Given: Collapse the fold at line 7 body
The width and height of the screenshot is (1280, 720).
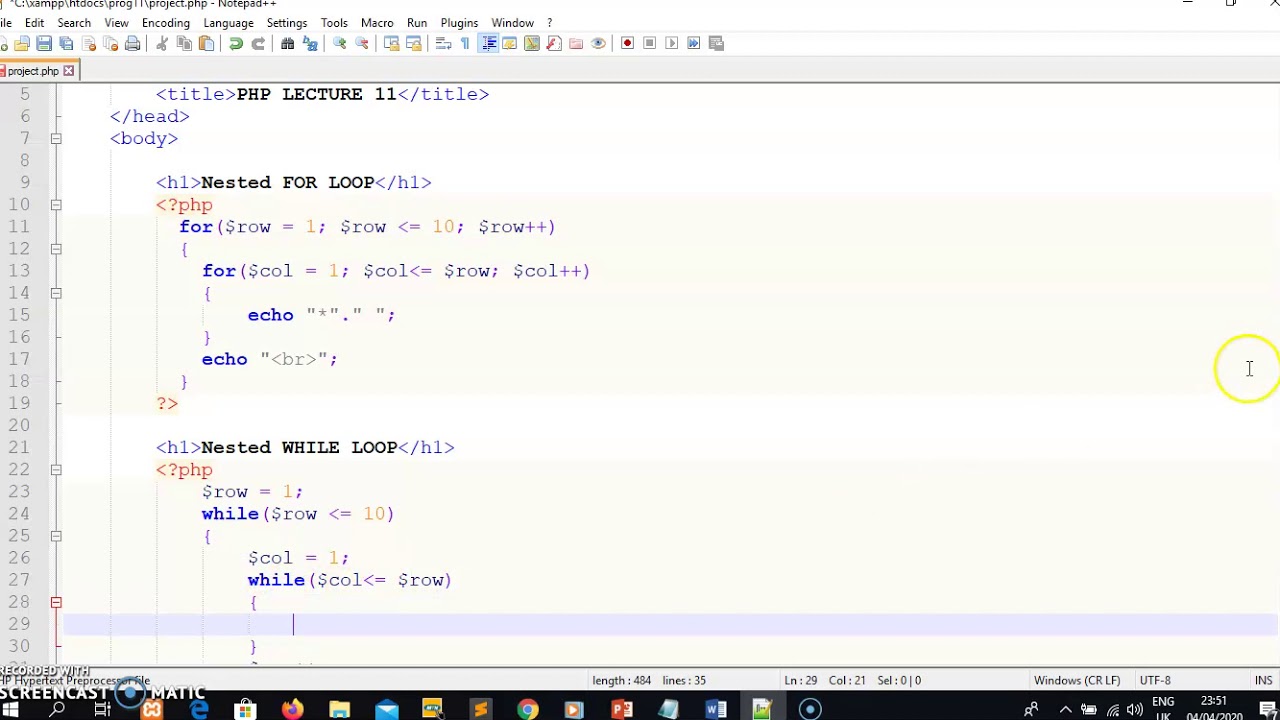Looking at the screenshot, I should 56,138.
